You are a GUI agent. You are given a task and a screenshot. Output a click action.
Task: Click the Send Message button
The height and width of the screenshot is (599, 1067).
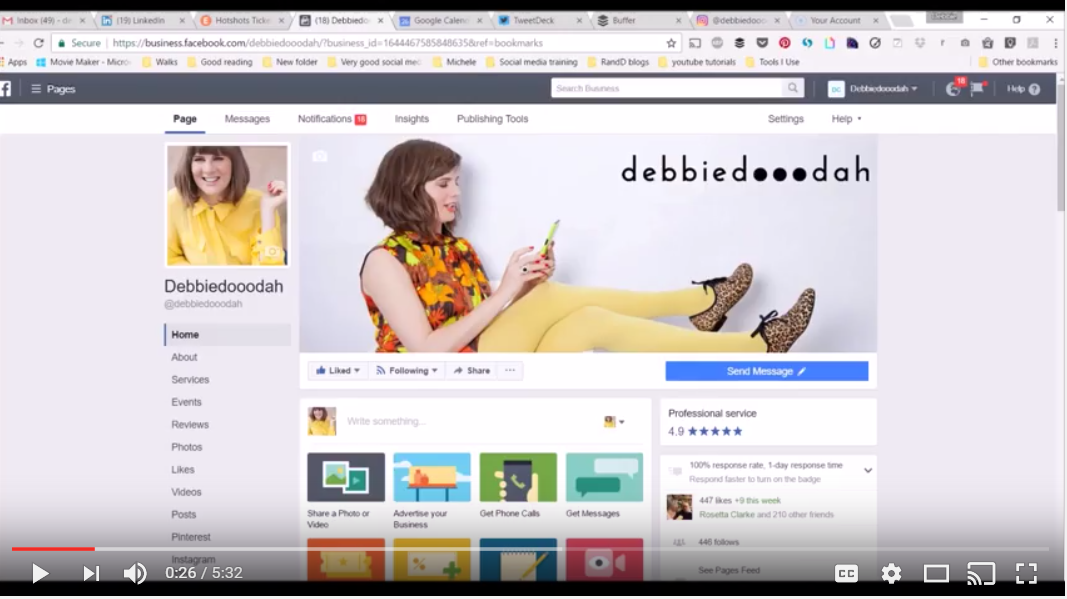(766, 370)
